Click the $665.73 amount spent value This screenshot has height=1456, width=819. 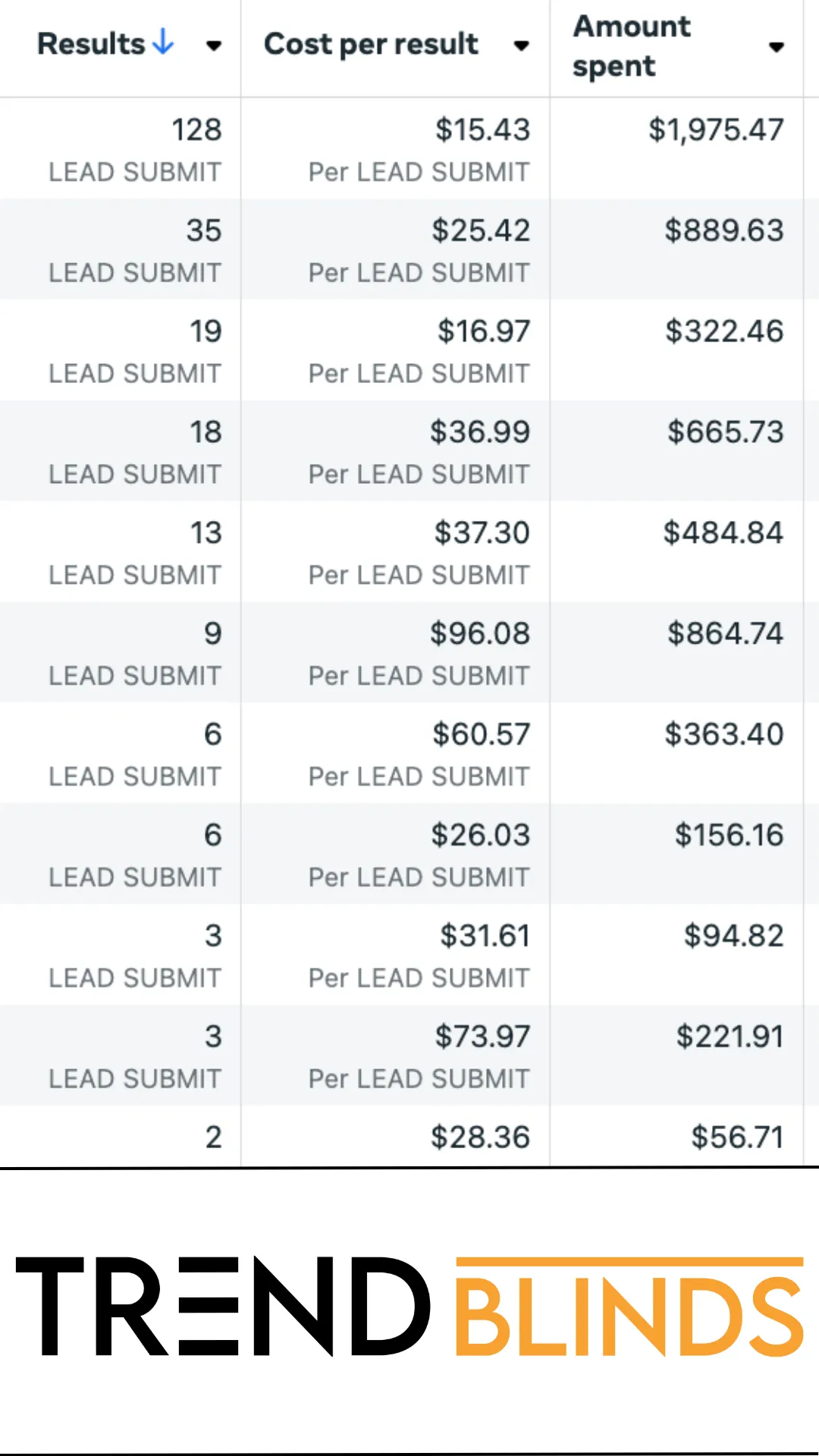725,432
